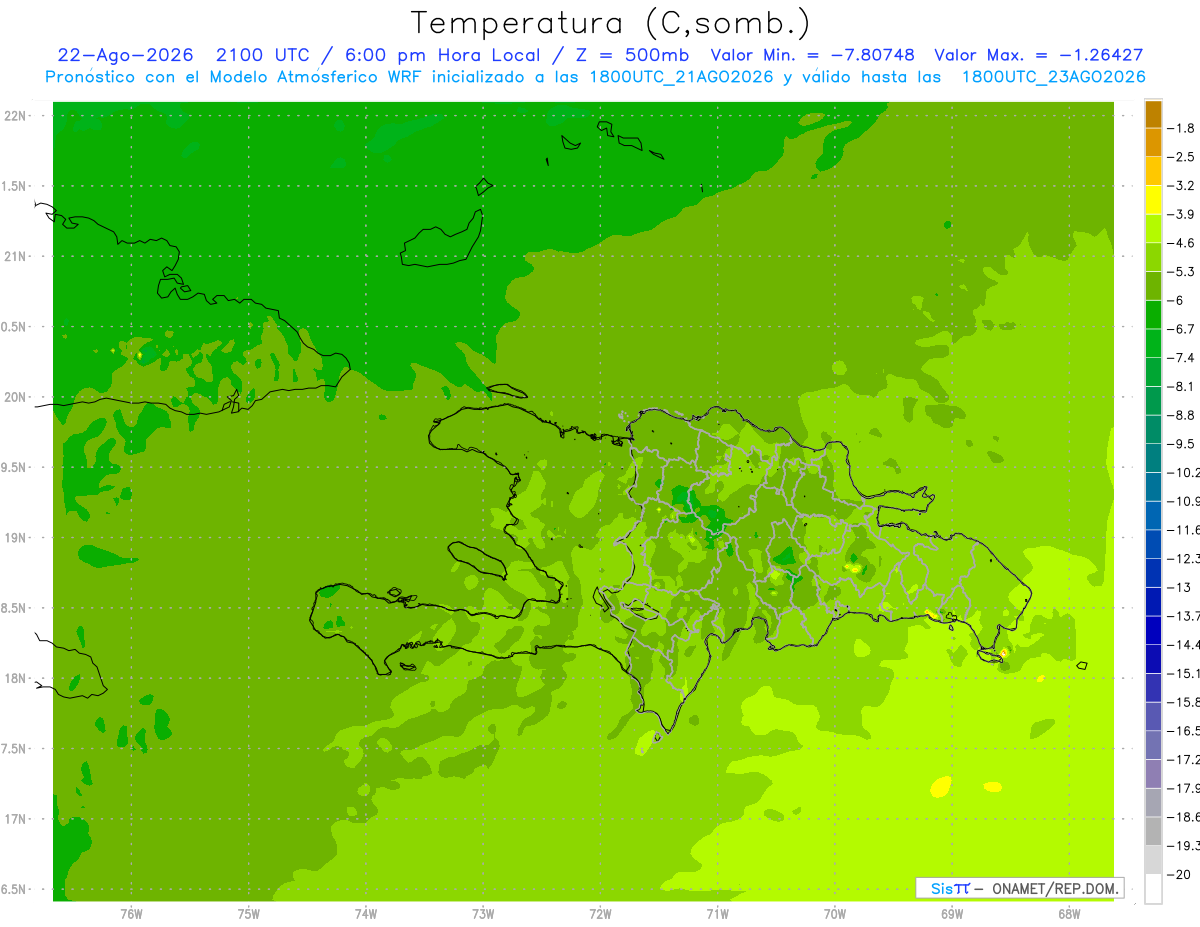1200x927 pixels.
Task: Pick the orange swatch between -1.8 and -2.5
Action: (1153, 143)
